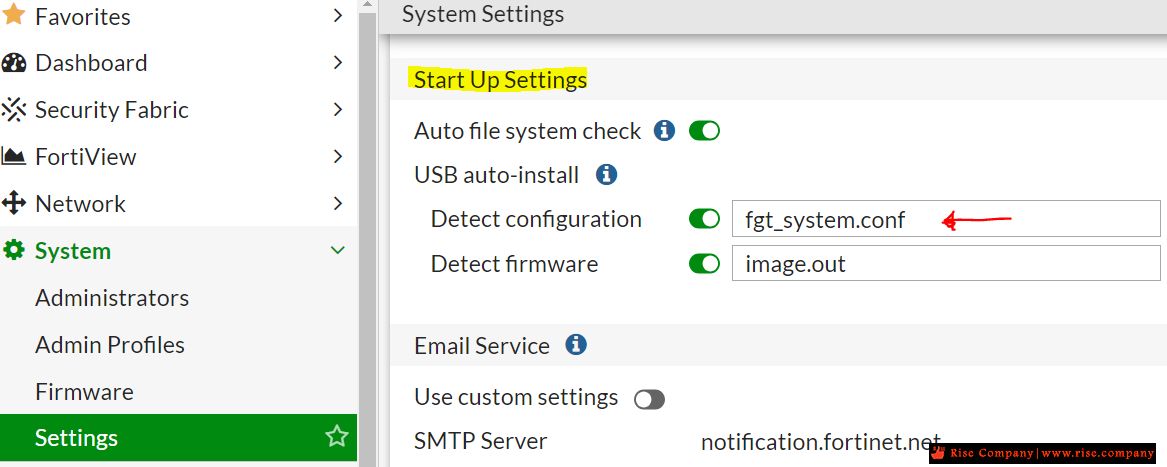Open info tooltip for Auto file system check
Viewport: 1167px width, 467px height.
[664, 131]
